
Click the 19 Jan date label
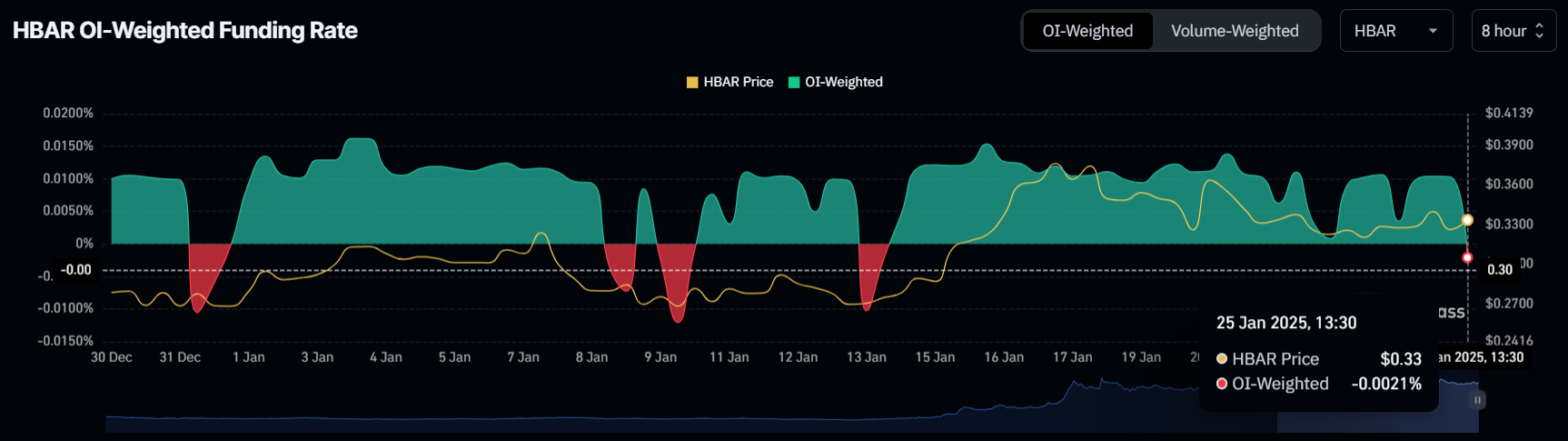tap(1141, 357)
